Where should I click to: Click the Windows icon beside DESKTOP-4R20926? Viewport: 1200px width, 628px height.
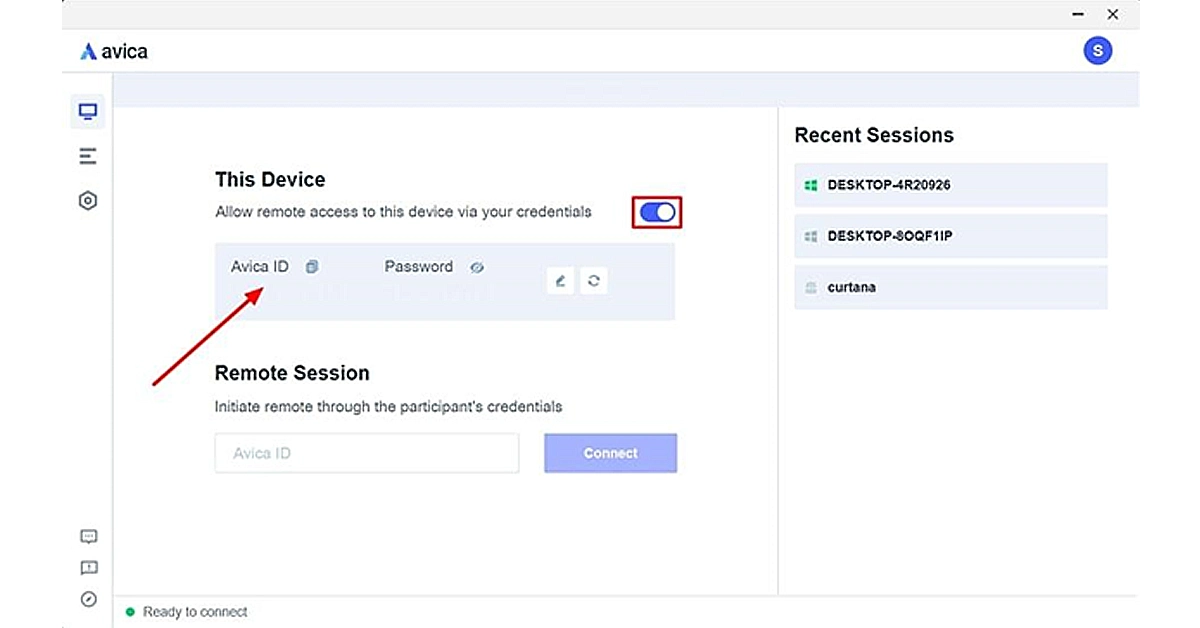pyautogui.click(x=811, y=185)
